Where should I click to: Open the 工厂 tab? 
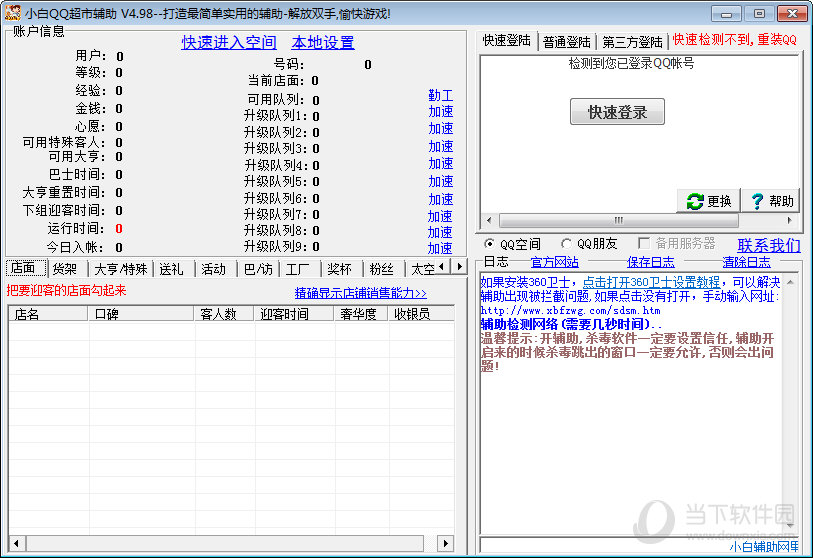pyautogui.click(x=298, y=269)
